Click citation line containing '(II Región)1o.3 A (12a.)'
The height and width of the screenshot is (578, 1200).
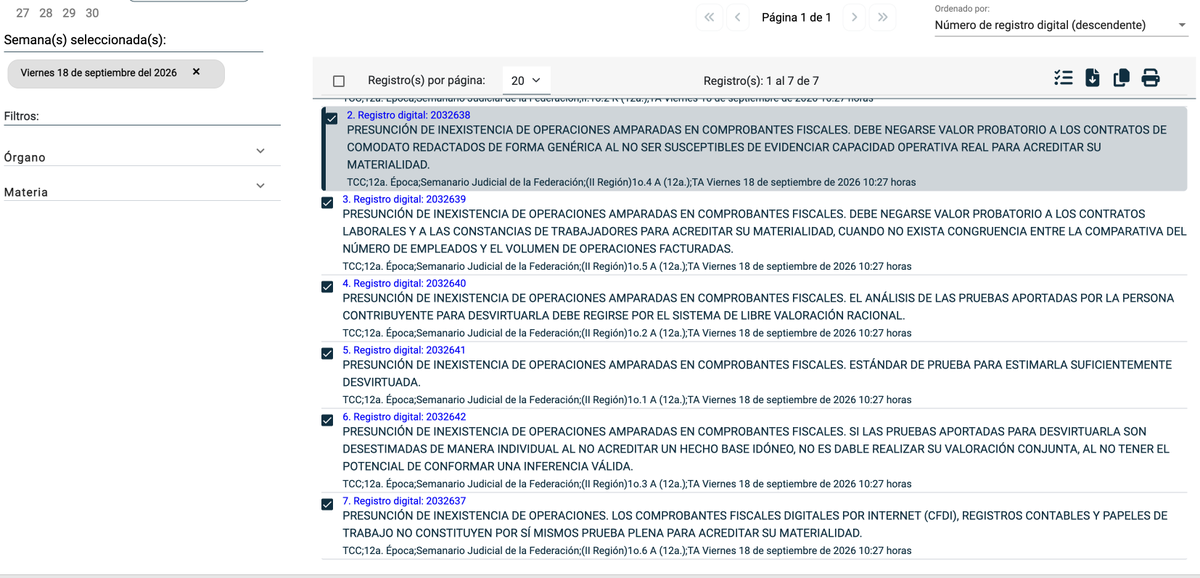coord(627,483)
